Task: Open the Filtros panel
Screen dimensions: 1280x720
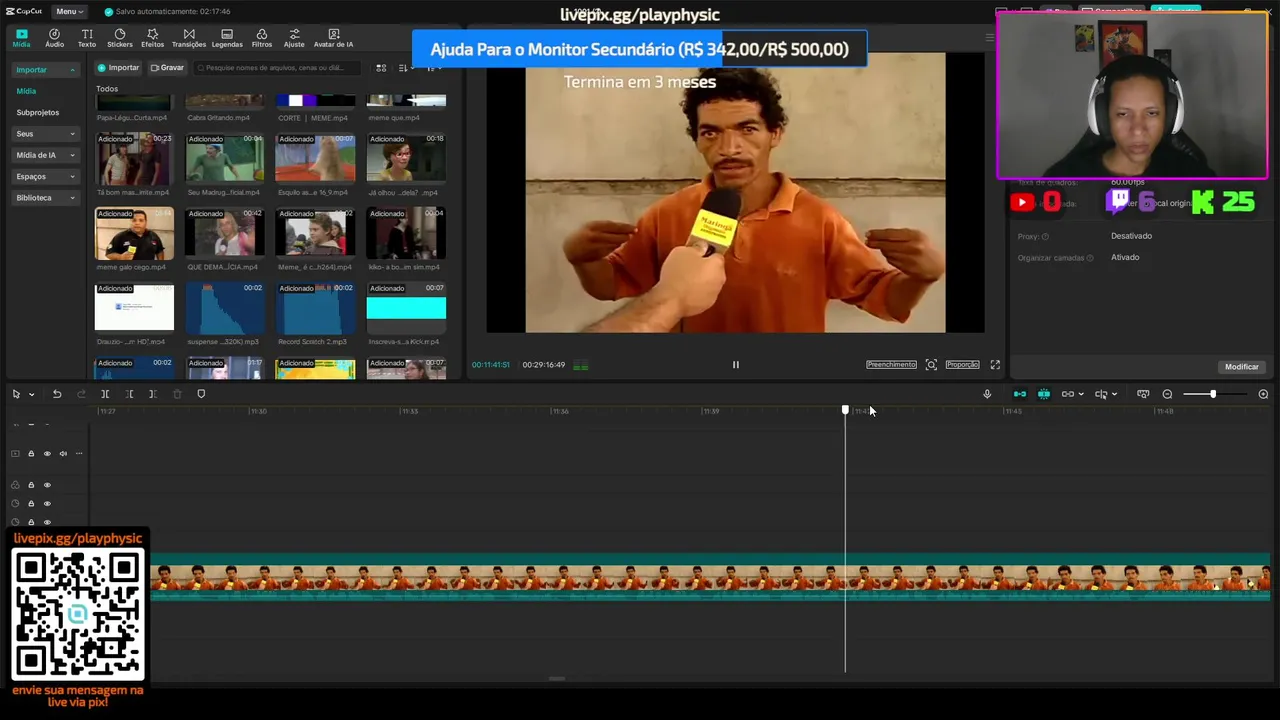Action: point(262,38)
